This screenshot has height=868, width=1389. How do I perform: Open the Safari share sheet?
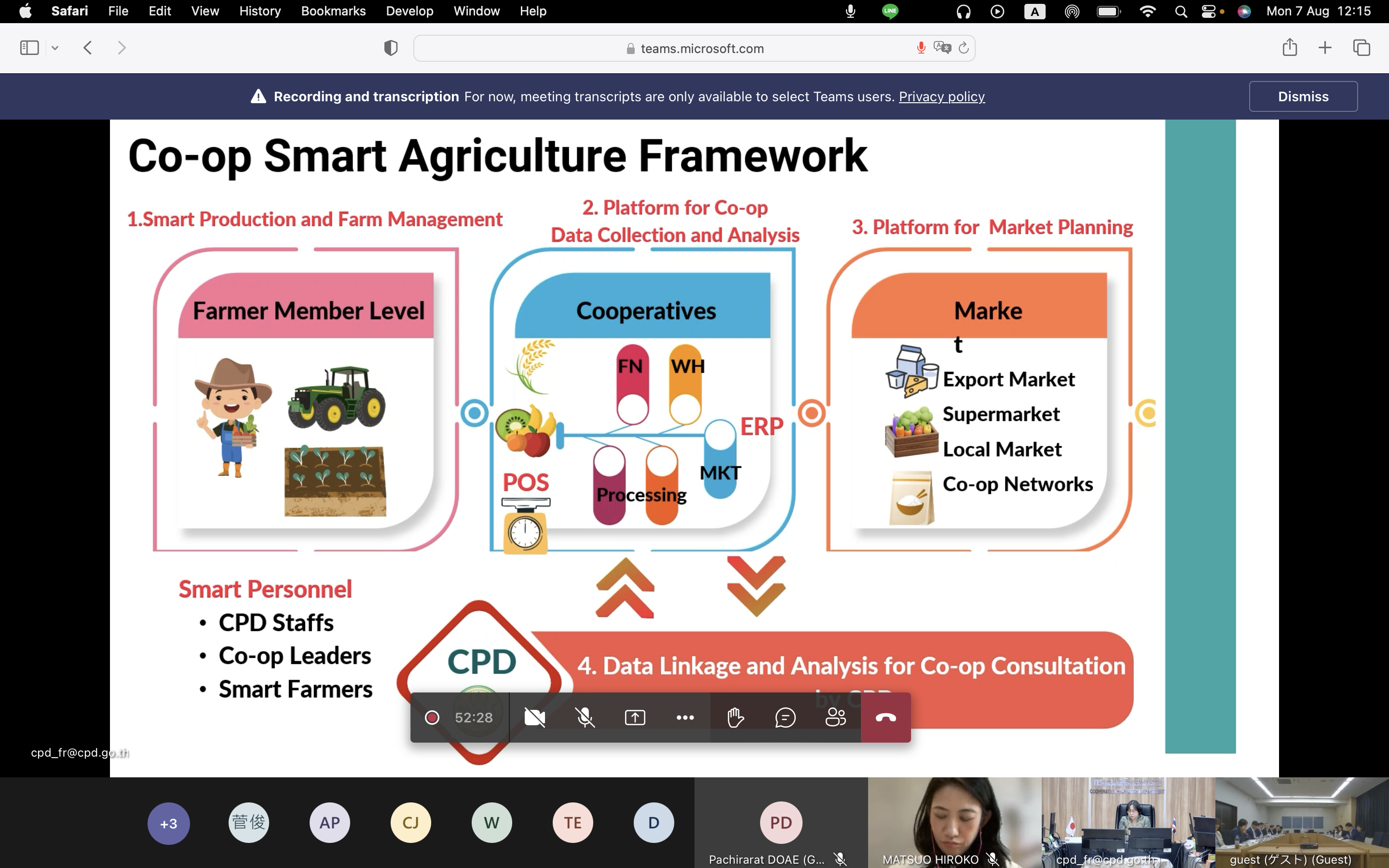click(1290, 47)
